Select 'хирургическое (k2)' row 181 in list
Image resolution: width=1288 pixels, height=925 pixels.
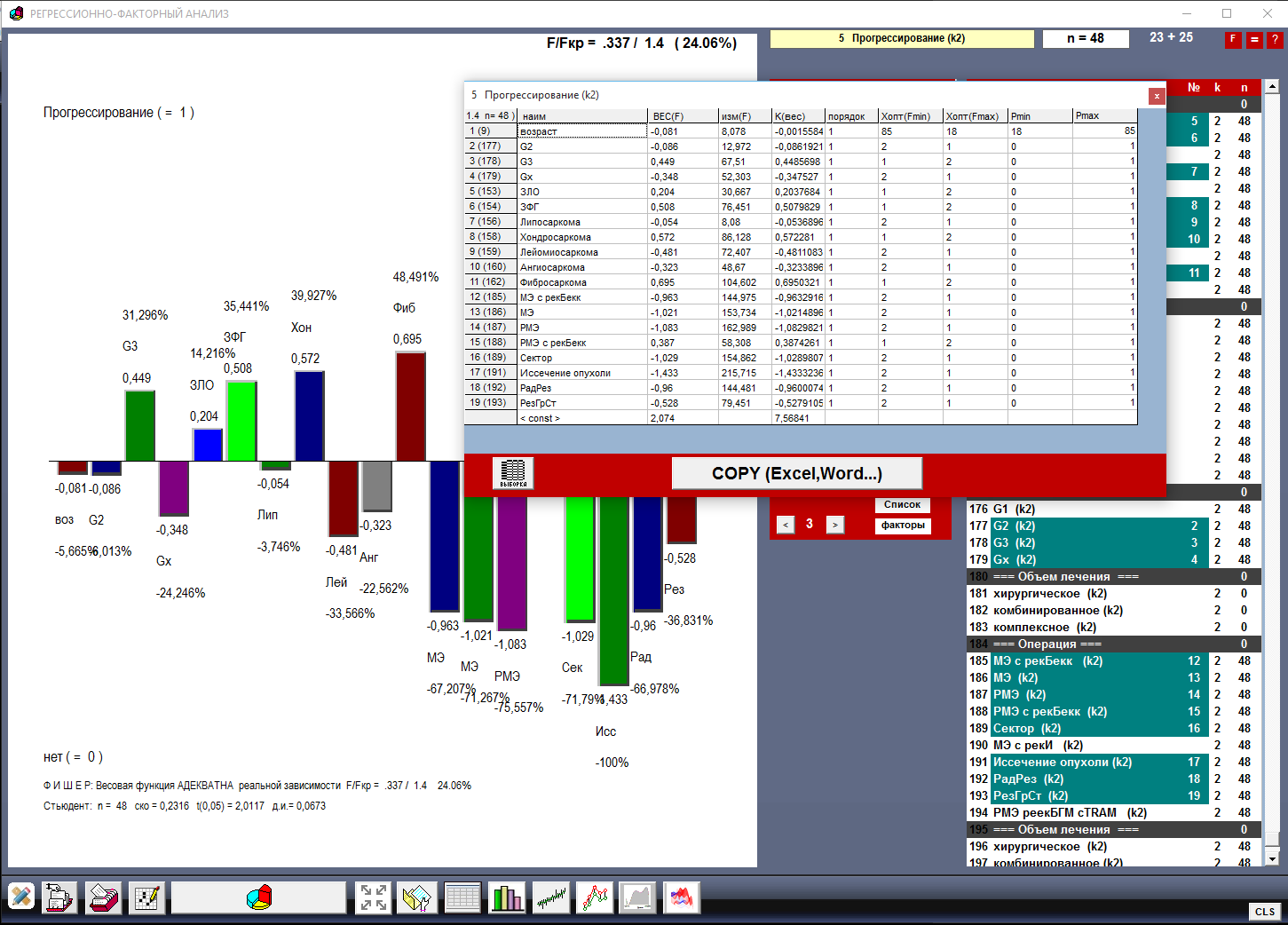click(1049, 593)
